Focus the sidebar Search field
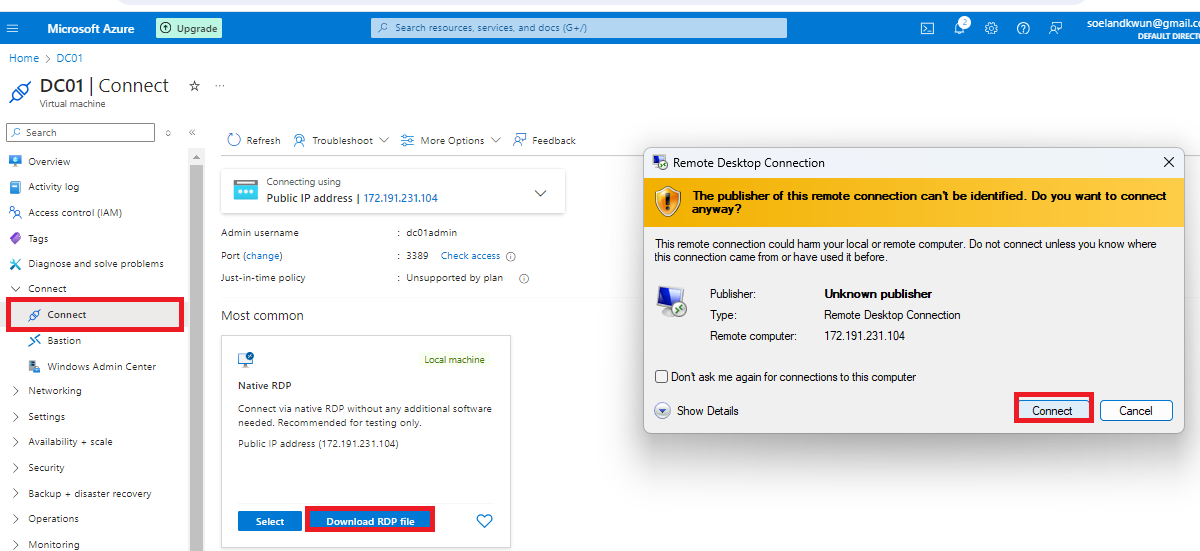 pyautogui.click(x=81, y=132)
